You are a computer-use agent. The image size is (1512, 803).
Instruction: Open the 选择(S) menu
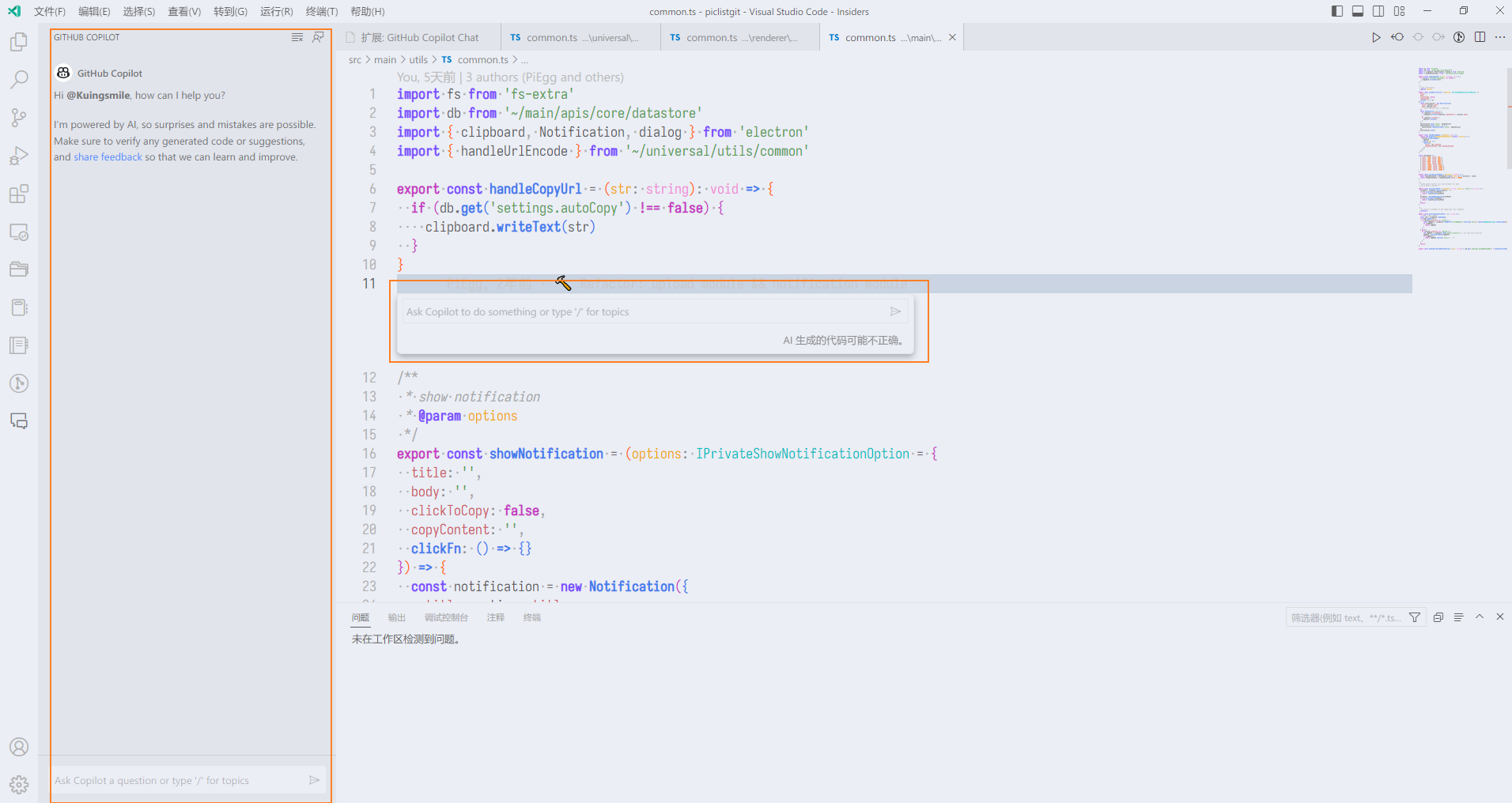(139, 11)
